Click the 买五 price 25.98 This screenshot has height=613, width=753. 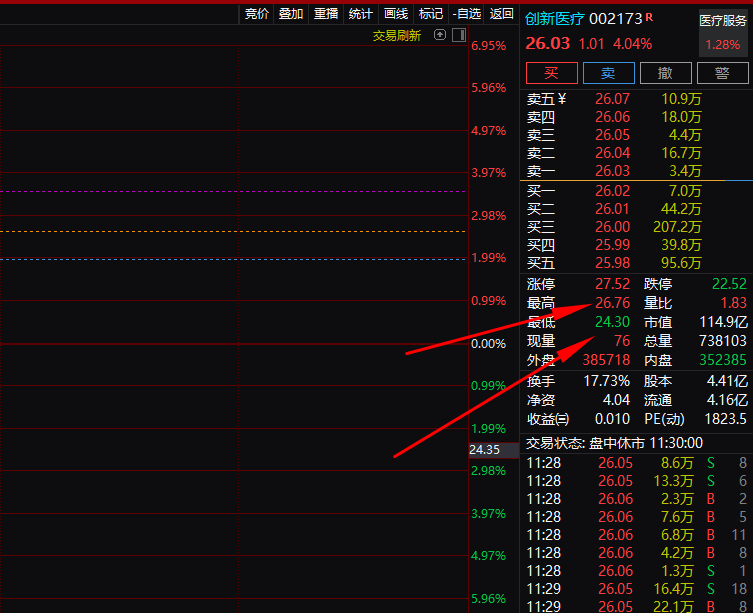click(612, 263)
